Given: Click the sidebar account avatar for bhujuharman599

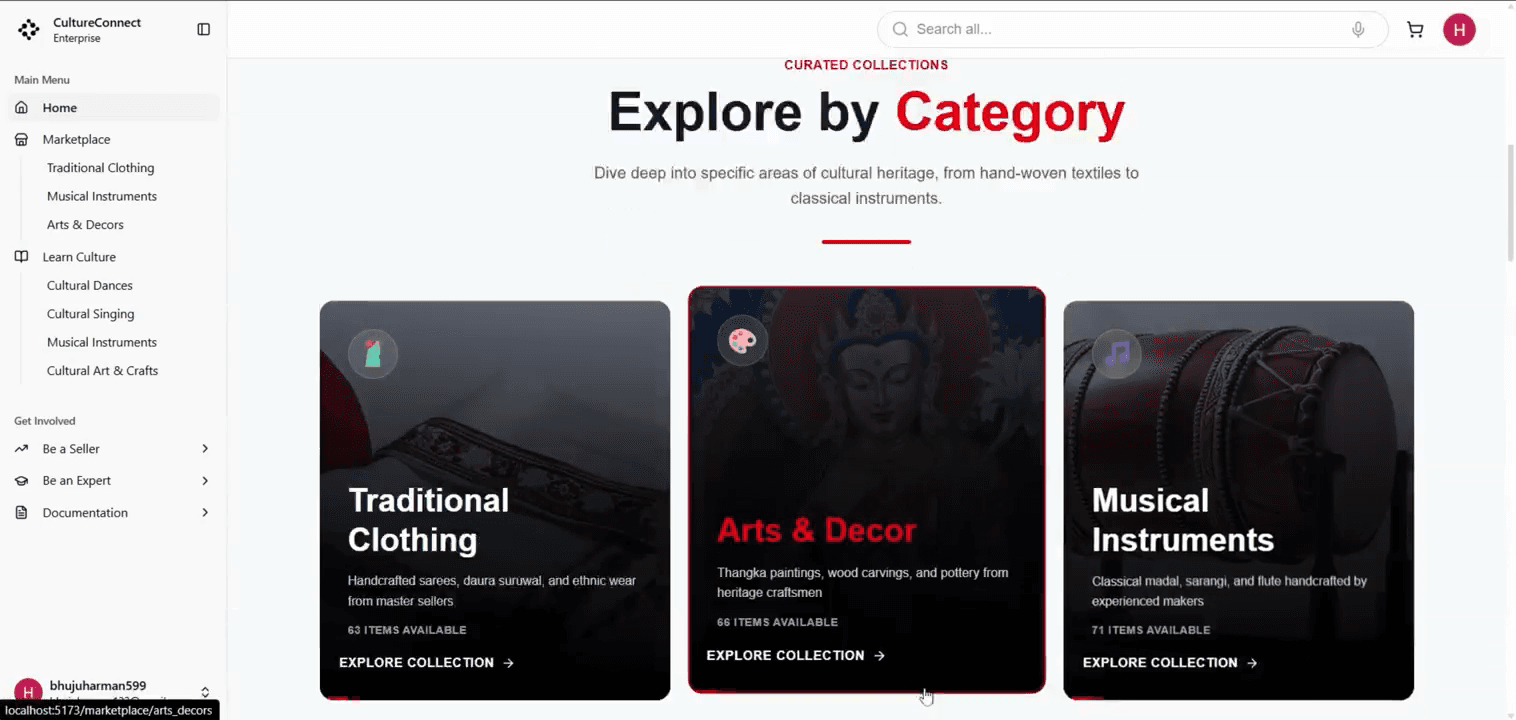Looking at the screenshot, I should [x=28, y=692].
